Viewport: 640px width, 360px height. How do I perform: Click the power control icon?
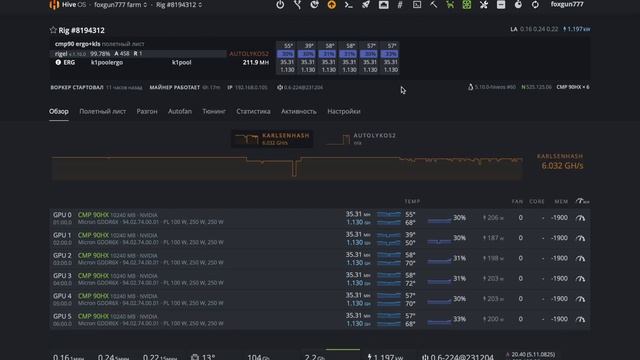(280, 4)
